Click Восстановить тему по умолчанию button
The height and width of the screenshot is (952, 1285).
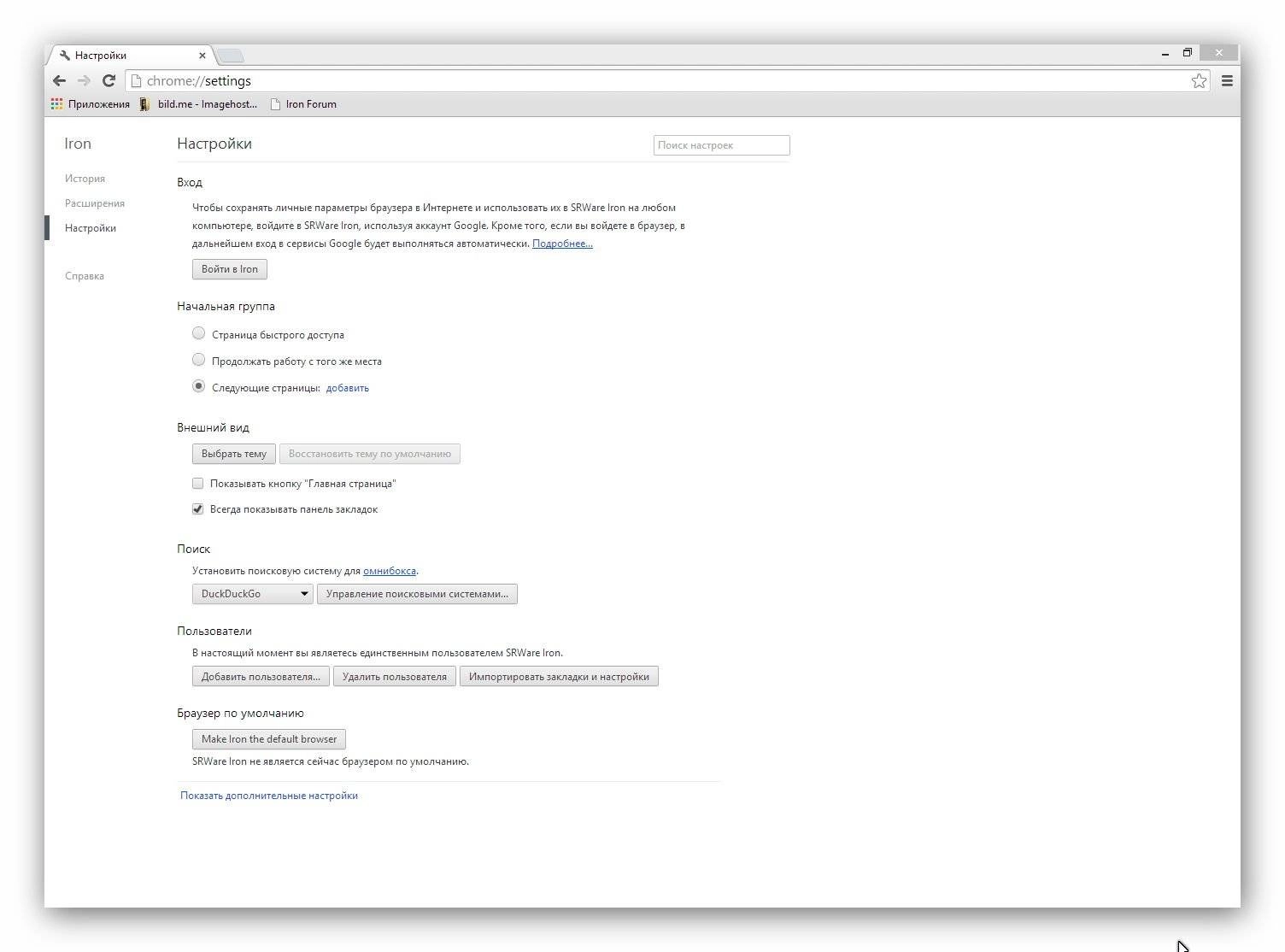tap(370, 454)
